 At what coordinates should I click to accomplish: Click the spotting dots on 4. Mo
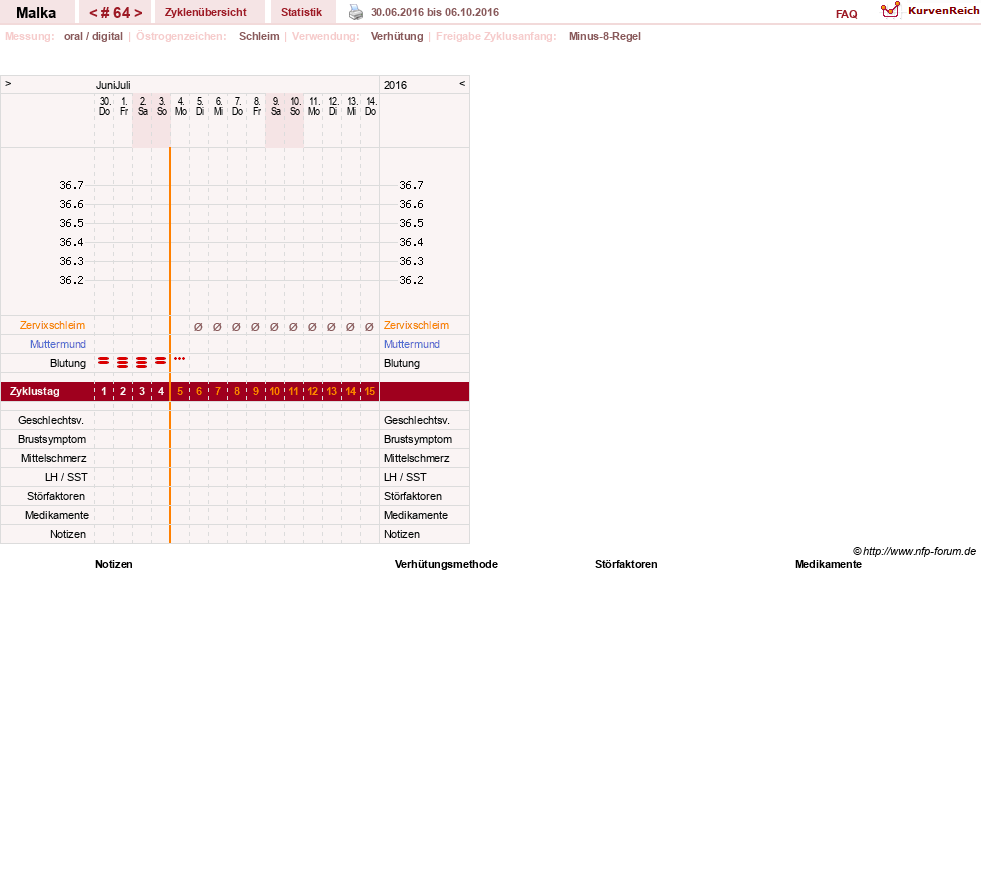[180, 359]
